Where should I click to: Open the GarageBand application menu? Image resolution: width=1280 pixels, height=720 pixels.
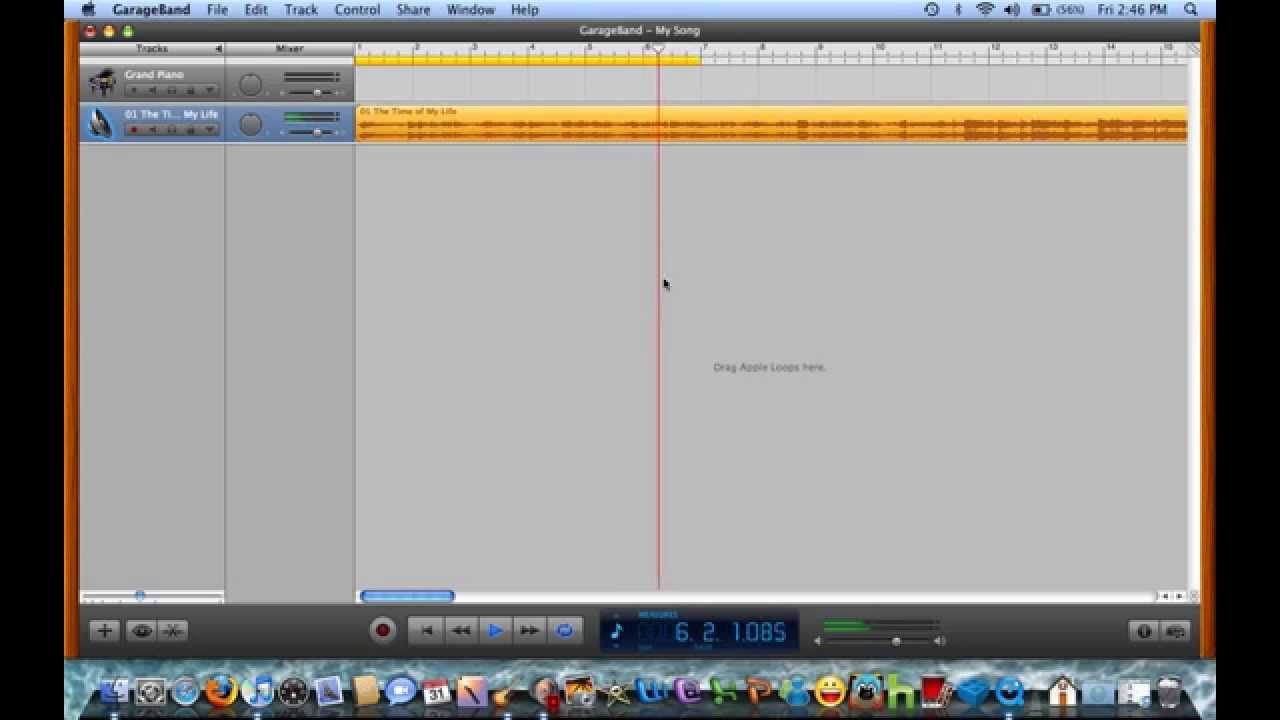pyautogui.click(x=151, y=10)
